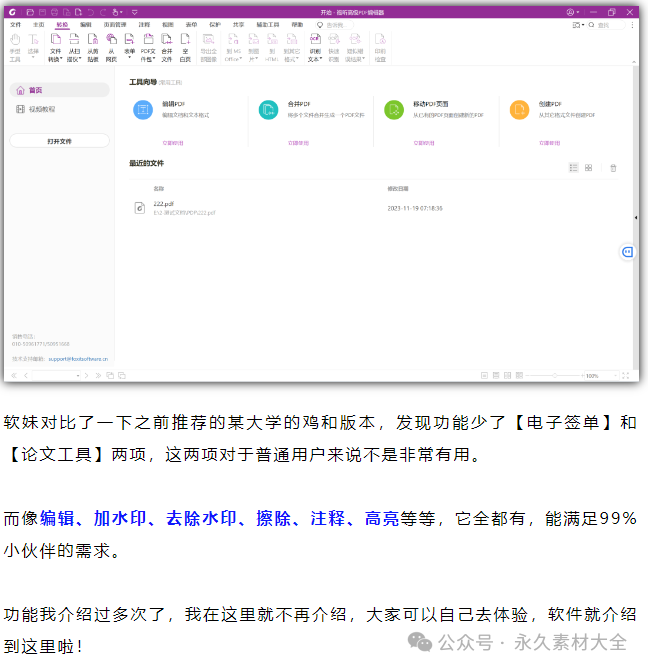Select 首页 Home in the sidebar
The height and width of the screenshot is (669, 648).
tap(59, 90)
